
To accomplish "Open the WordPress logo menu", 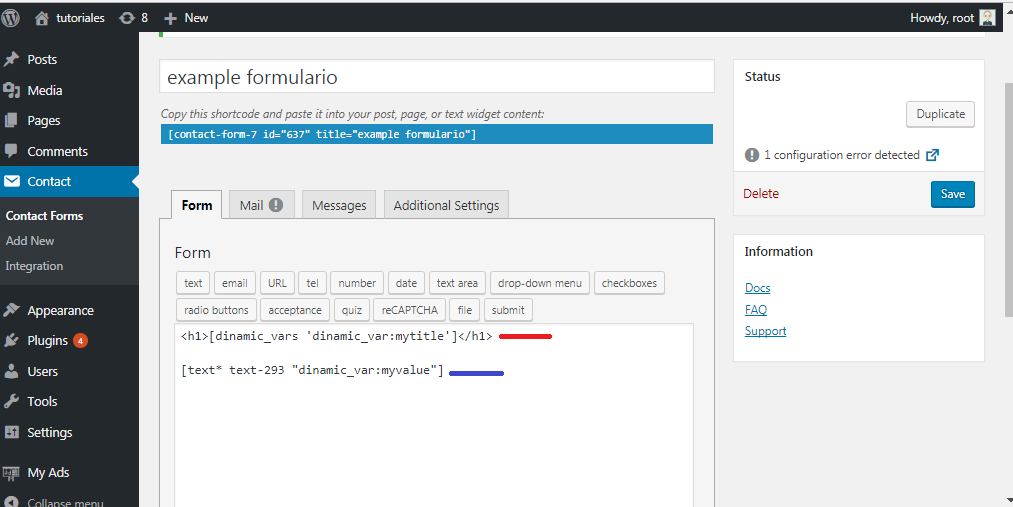I will pyautogui.click(x=10, y=18).
